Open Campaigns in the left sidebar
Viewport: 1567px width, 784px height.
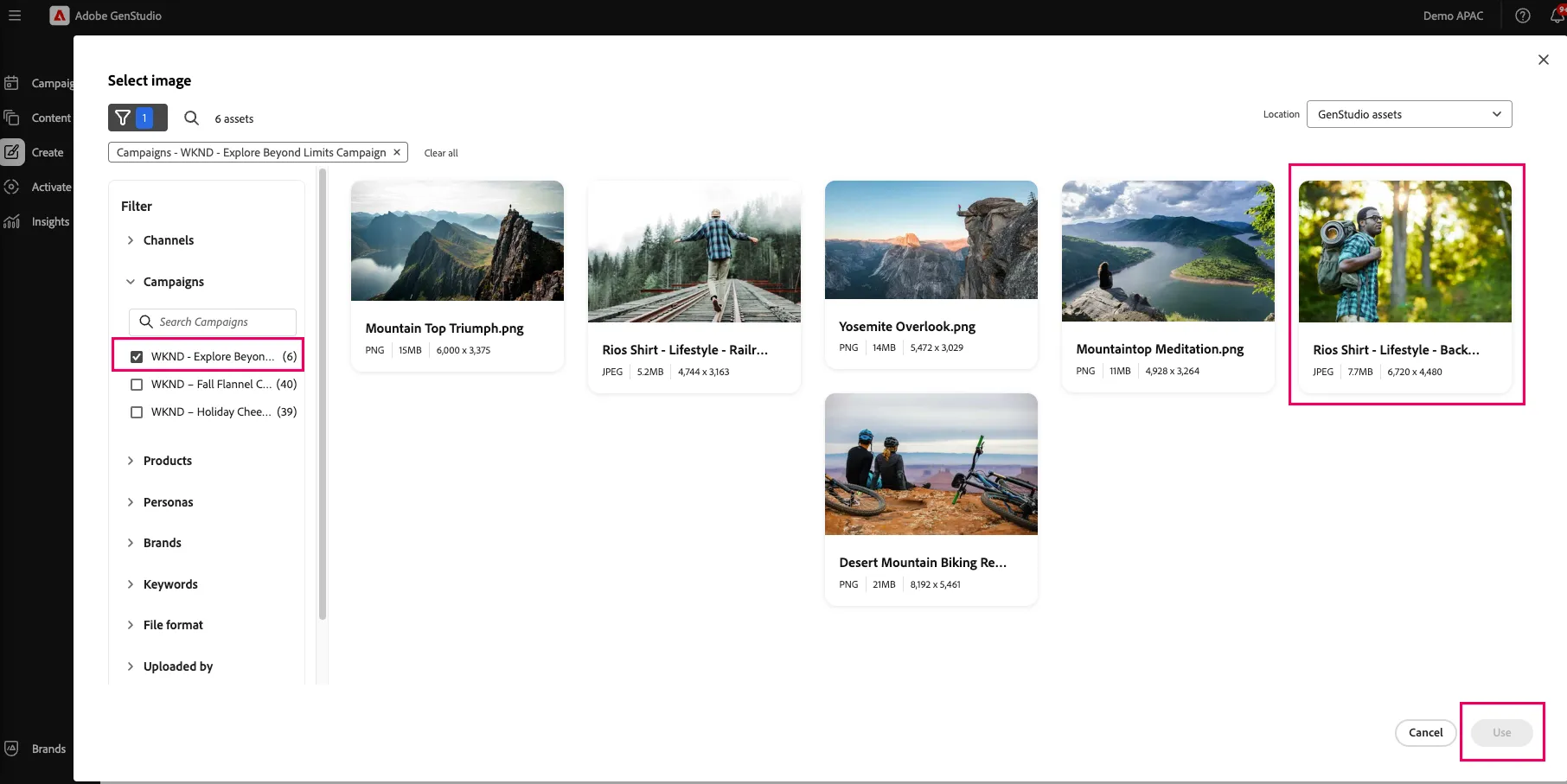(x=38, y=83)
